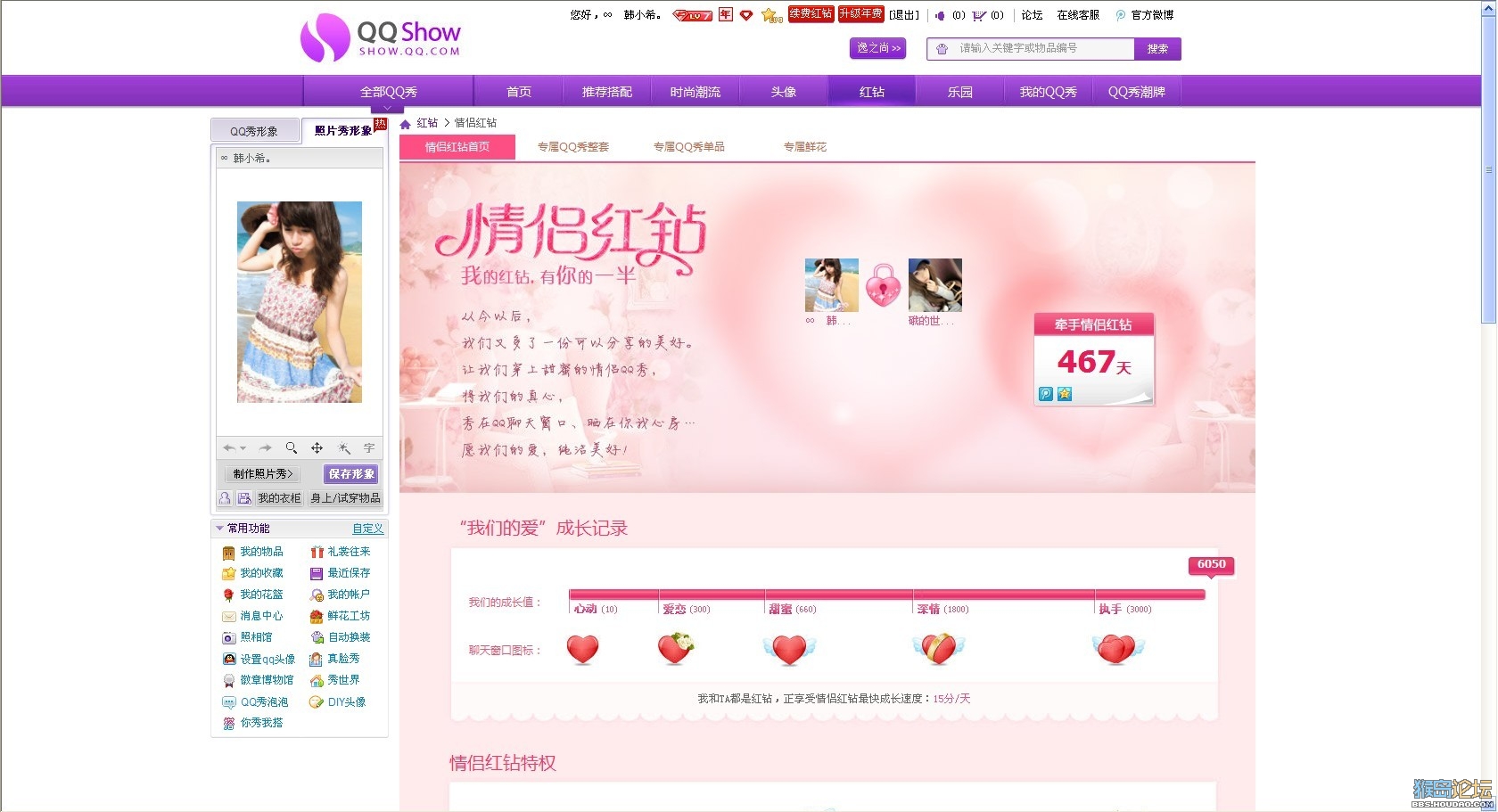This screenshot has width=1498, height=812.
Task: Open the shopping cart icon
Action: click(x=979, y=15)
